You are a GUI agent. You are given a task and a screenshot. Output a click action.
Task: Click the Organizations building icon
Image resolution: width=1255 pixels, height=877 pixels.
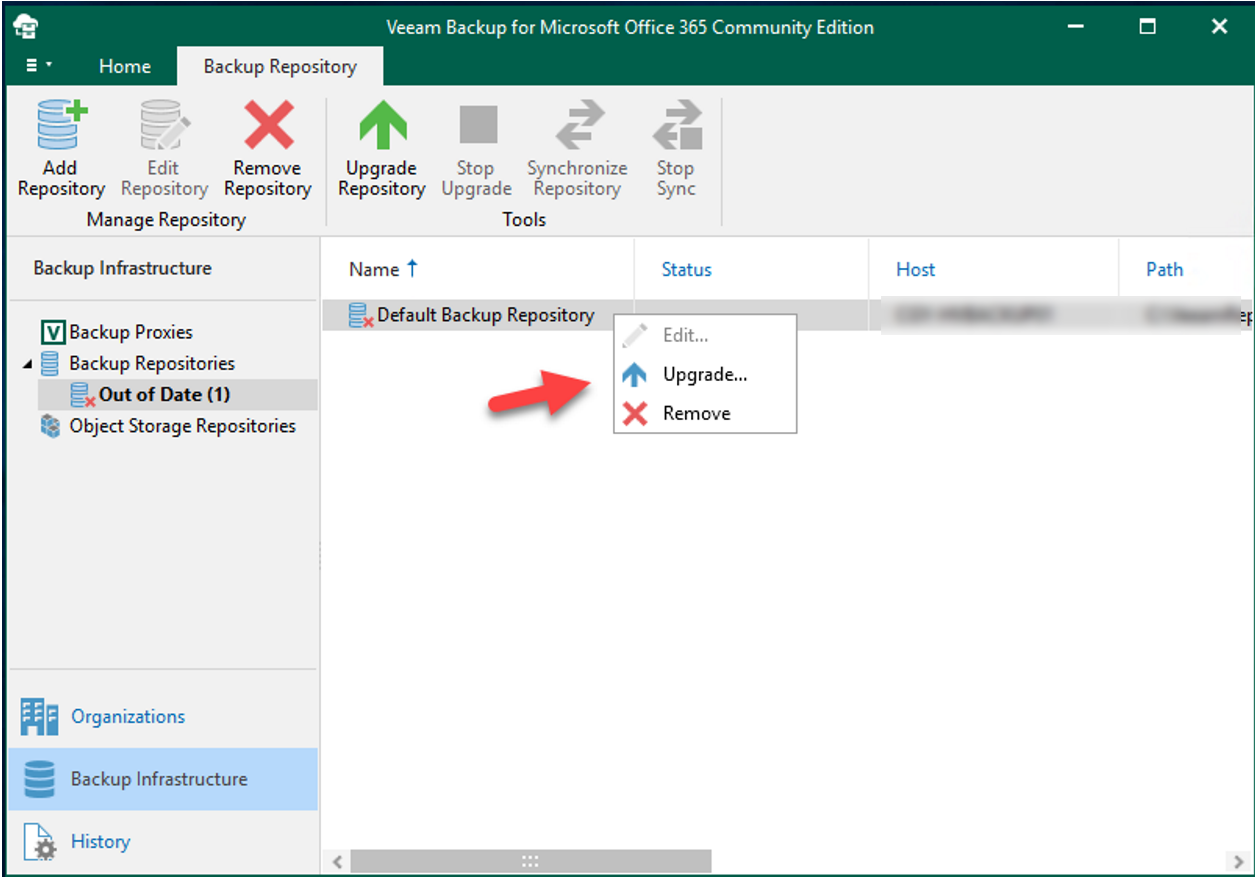(40, 717)
